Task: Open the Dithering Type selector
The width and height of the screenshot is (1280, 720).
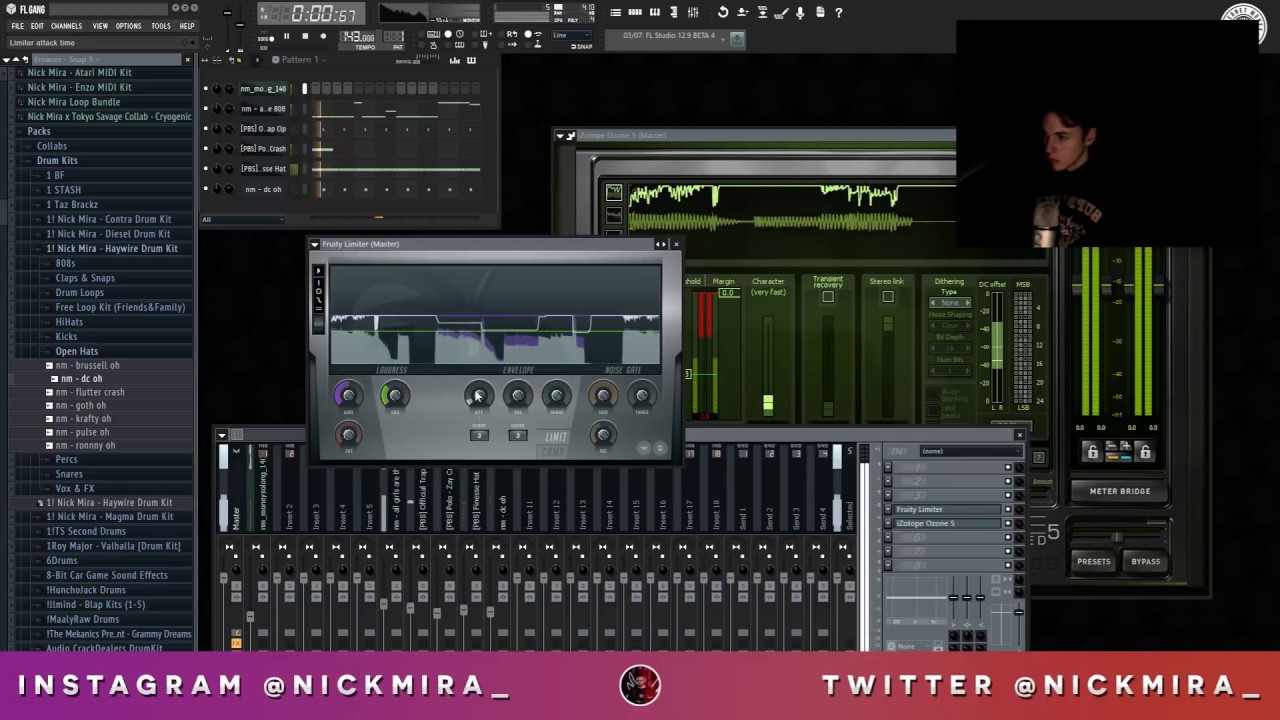Action: click(x=950, y=302)
